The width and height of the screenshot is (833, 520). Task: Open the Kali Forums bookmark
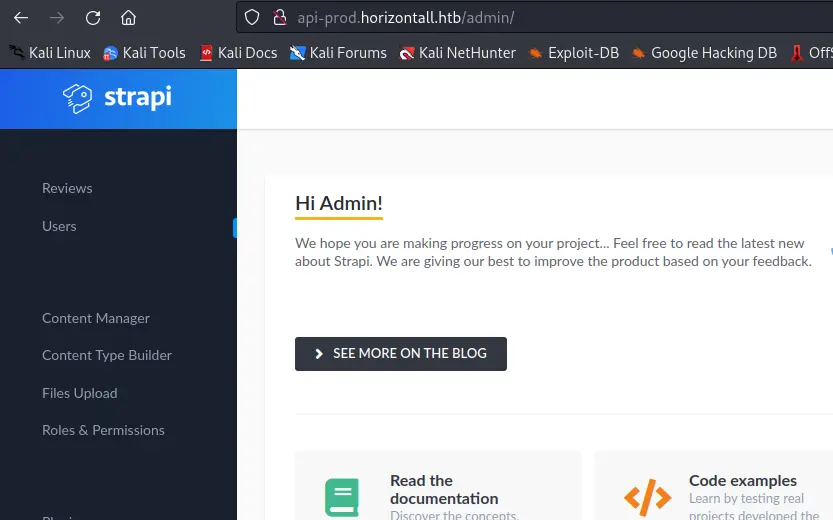tap(338, 53)
